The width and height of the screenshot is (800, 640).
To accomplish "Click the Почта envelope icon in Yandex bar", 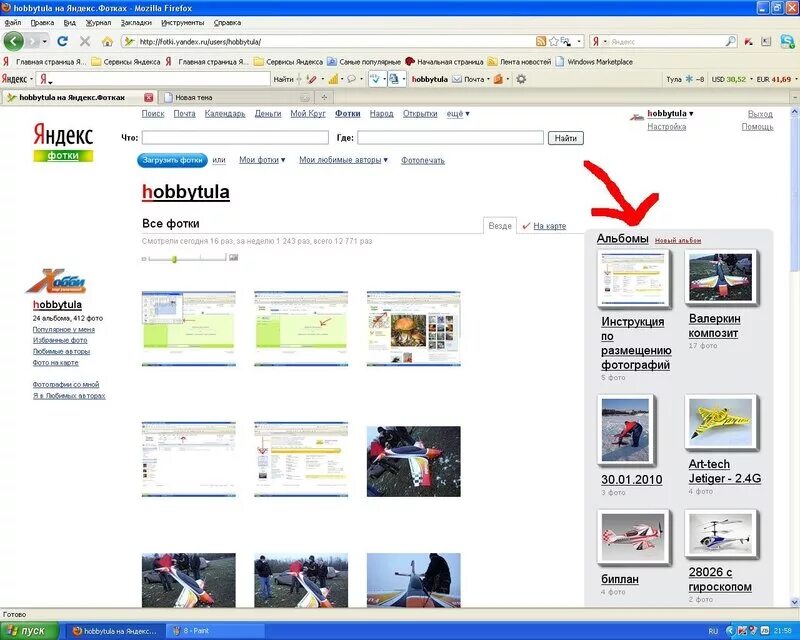I will click(x=457, y=79).
